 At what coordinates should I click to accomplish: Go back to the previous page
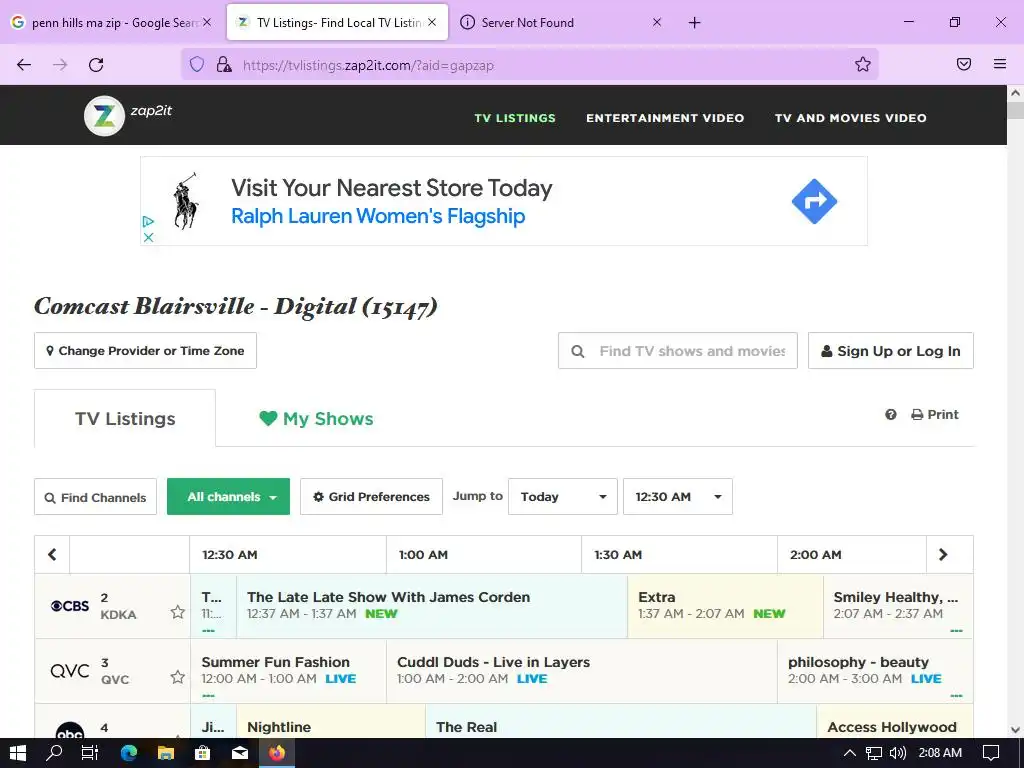pyautogui.click(x=24, y=65)
